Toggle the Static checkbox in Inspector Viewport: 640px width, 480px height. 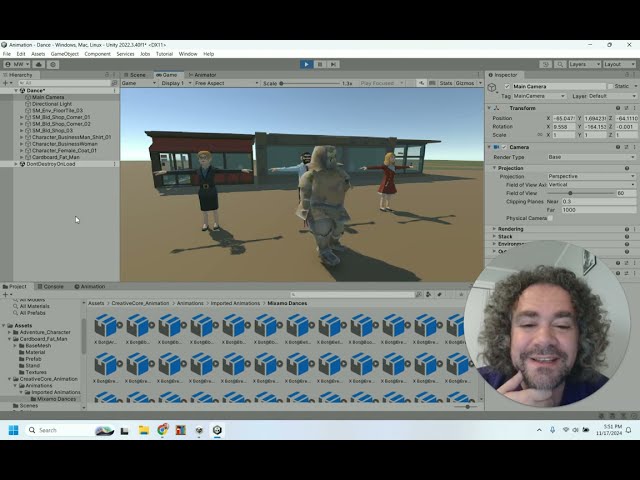tap(610, 87)
